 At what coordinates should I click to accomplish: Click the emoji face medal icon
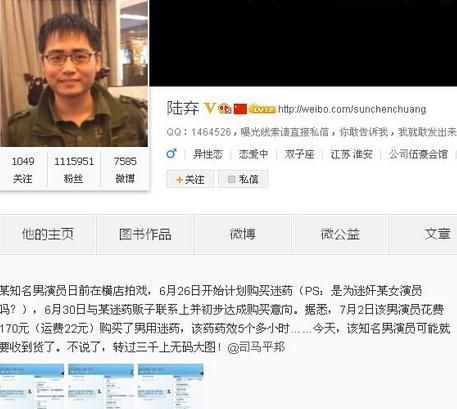pos(225,109)
